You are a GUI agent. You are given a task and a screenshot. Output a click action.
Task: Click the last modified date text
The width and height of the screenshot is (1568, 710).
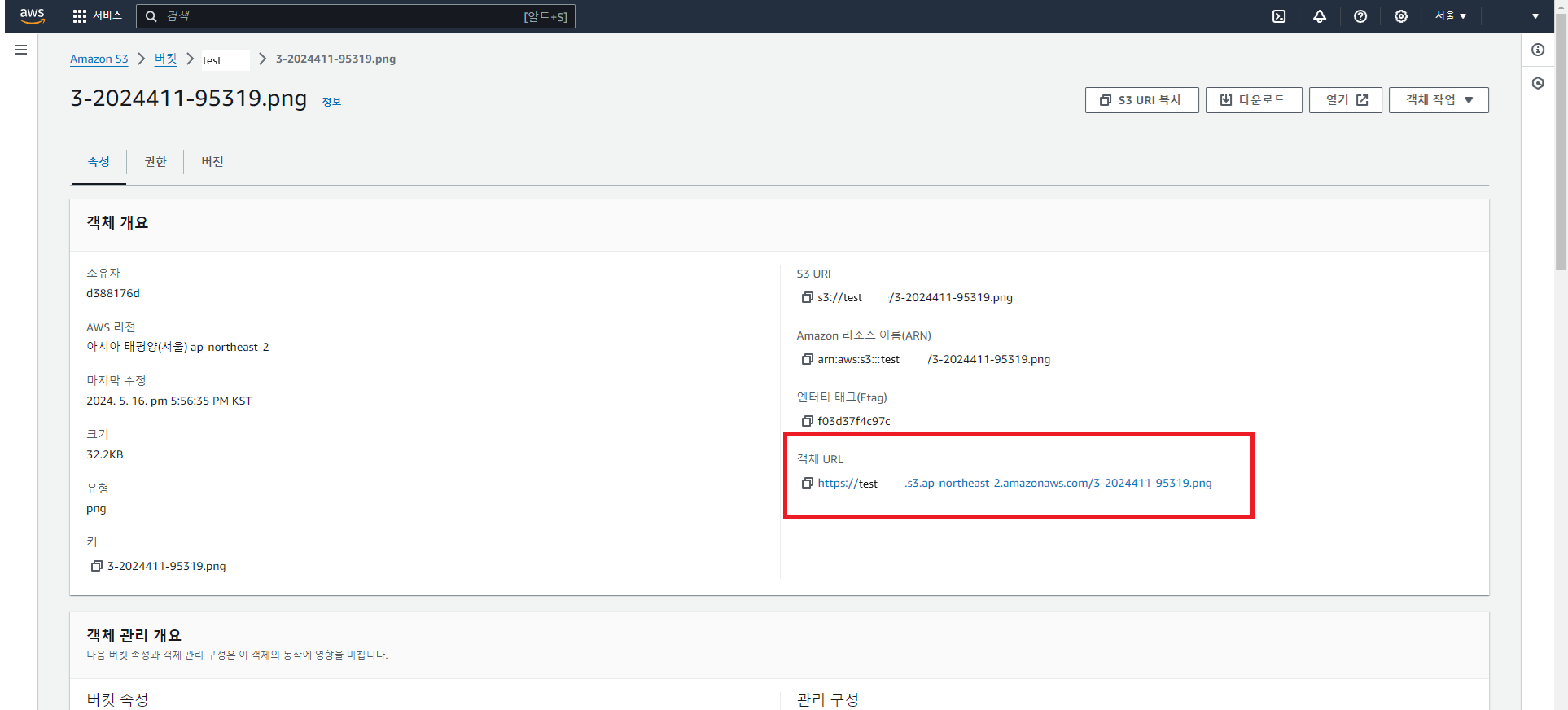pos(169,401)
